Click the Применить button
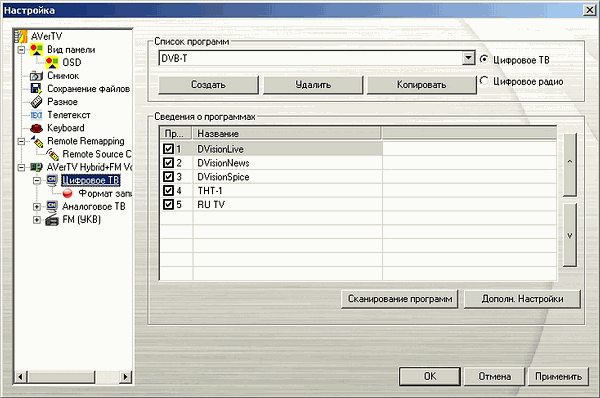The image size is (600, 398). coord(558,377)
